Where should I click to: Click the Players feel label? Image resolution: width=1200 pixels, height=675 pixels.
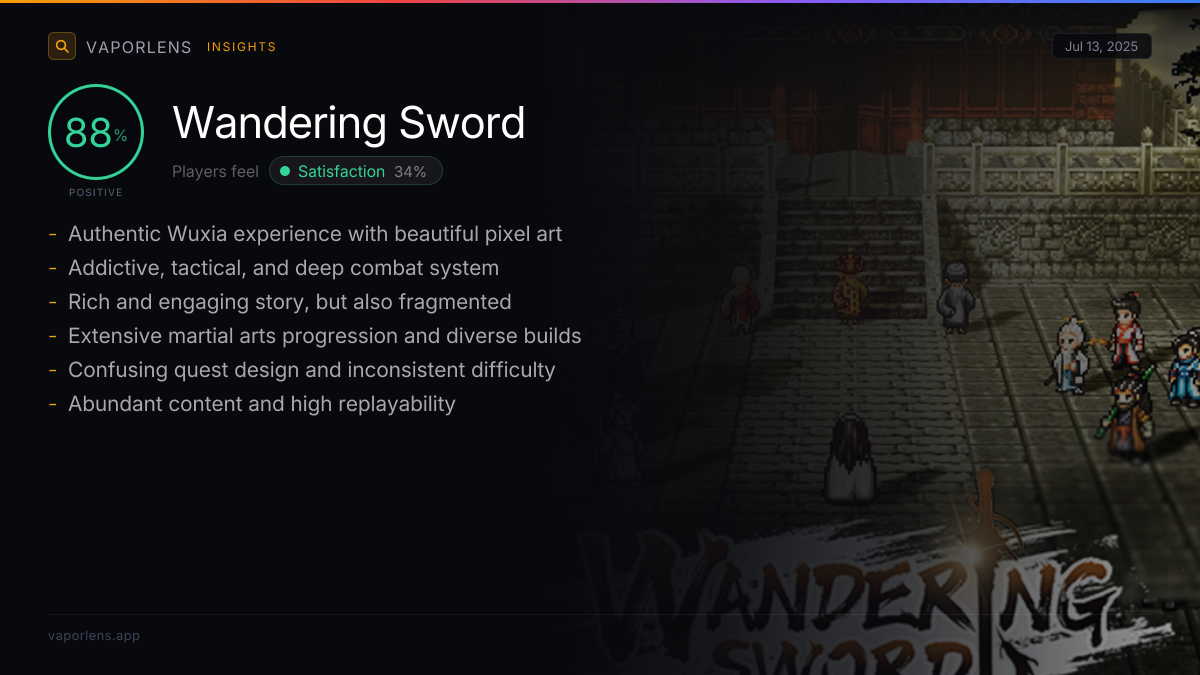pos(215,172)
